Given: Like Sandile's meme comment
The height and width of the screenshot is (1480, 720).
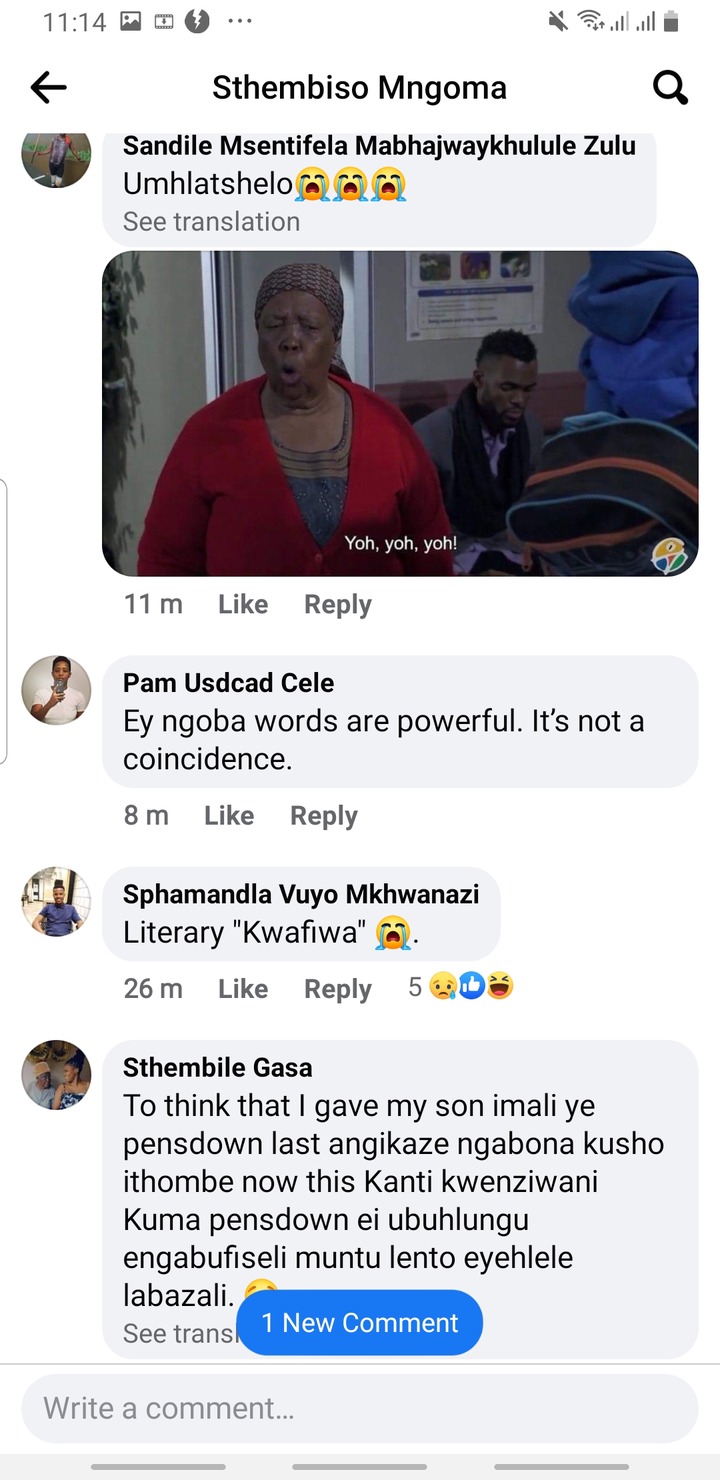Looking at the screenshot, I should point(243,604).
